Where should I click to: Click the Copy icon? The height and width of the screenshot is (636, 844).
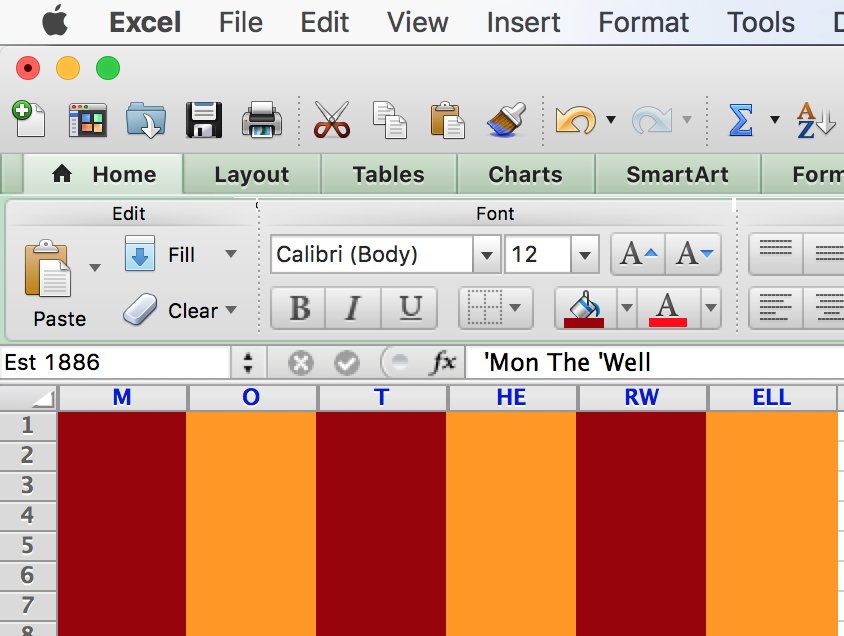tap(390, 117)
